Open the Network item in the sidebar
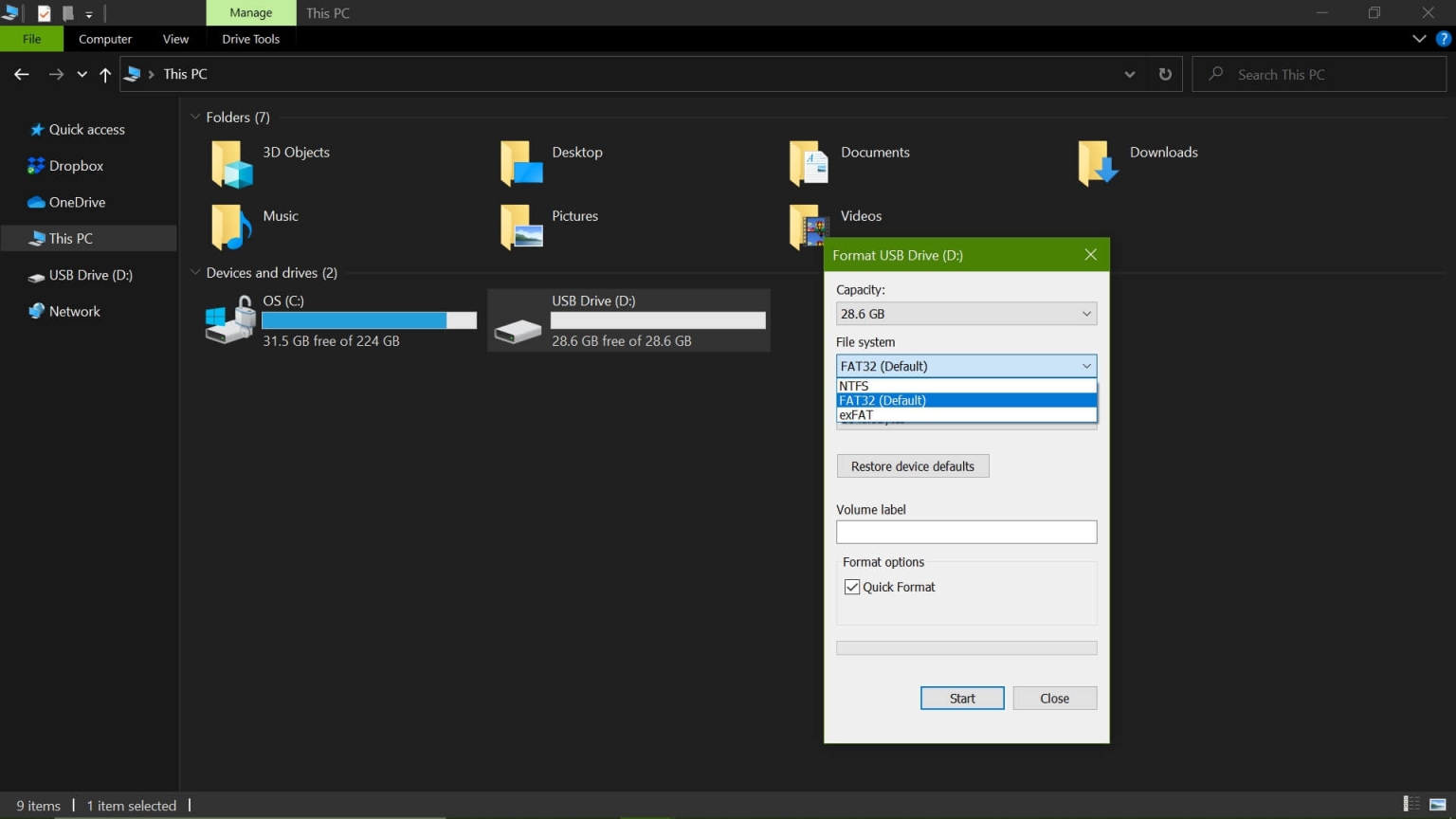 (74, 311)
